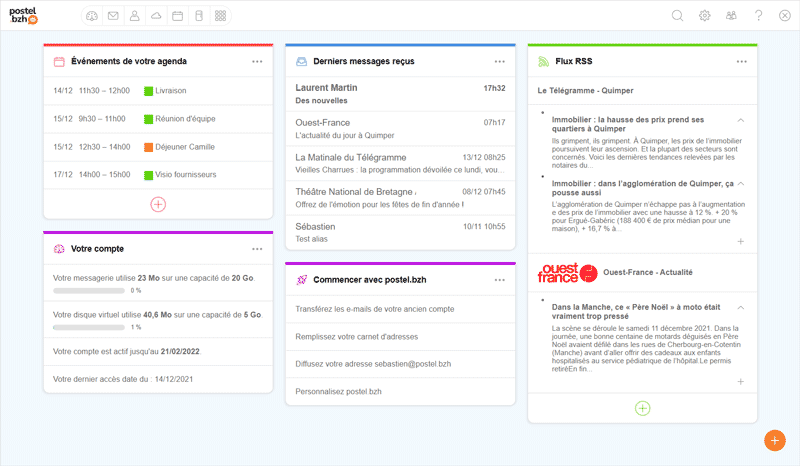Click Personnalisez postel.bzh link

(x=339, y=391)
